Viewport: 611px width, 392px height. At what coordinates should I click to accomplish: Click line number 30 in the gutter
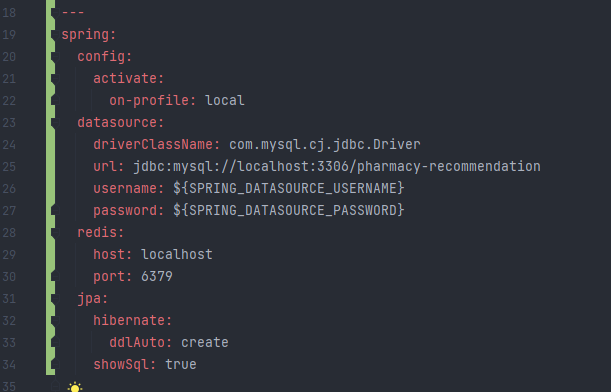click(x=9, y=277)
